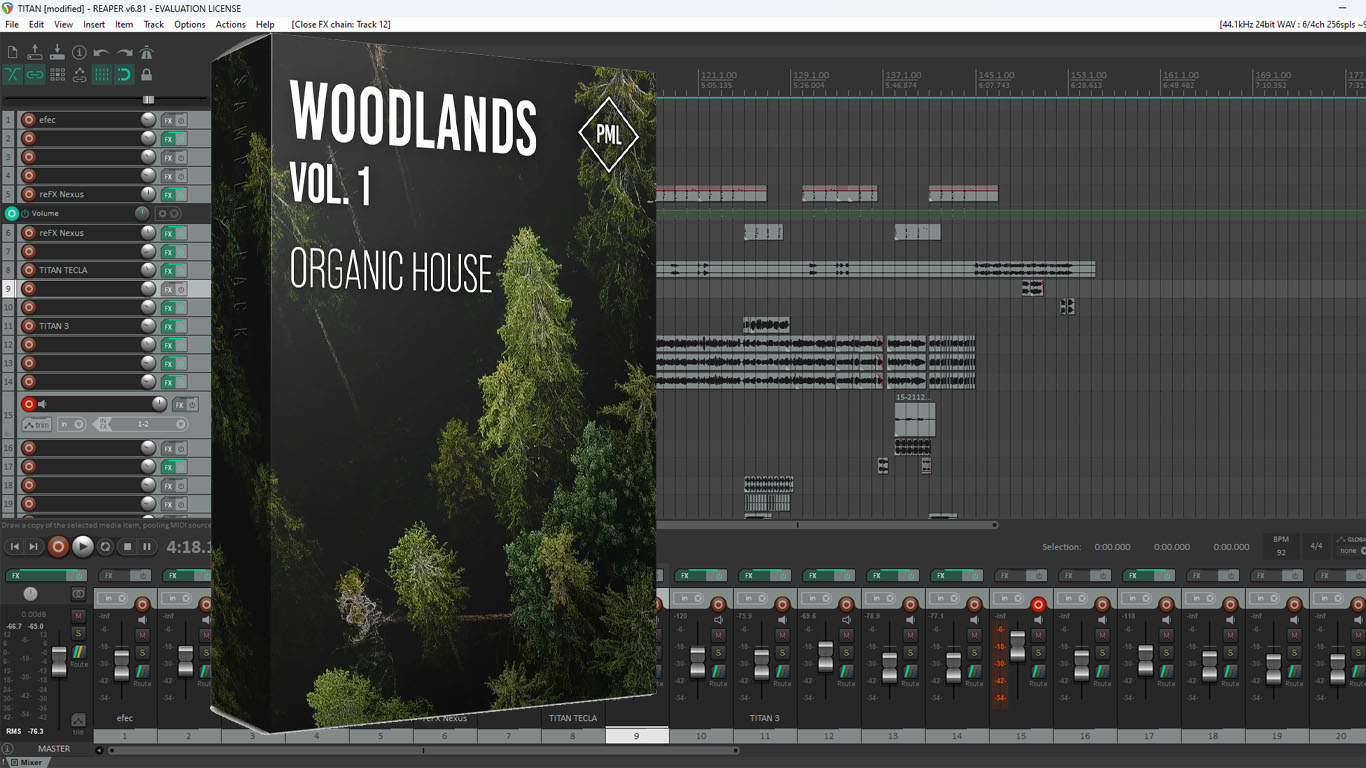Click the New Project icon in the toolbar
The width and height of the screenshot is (1366, 768).
[13, 52]
